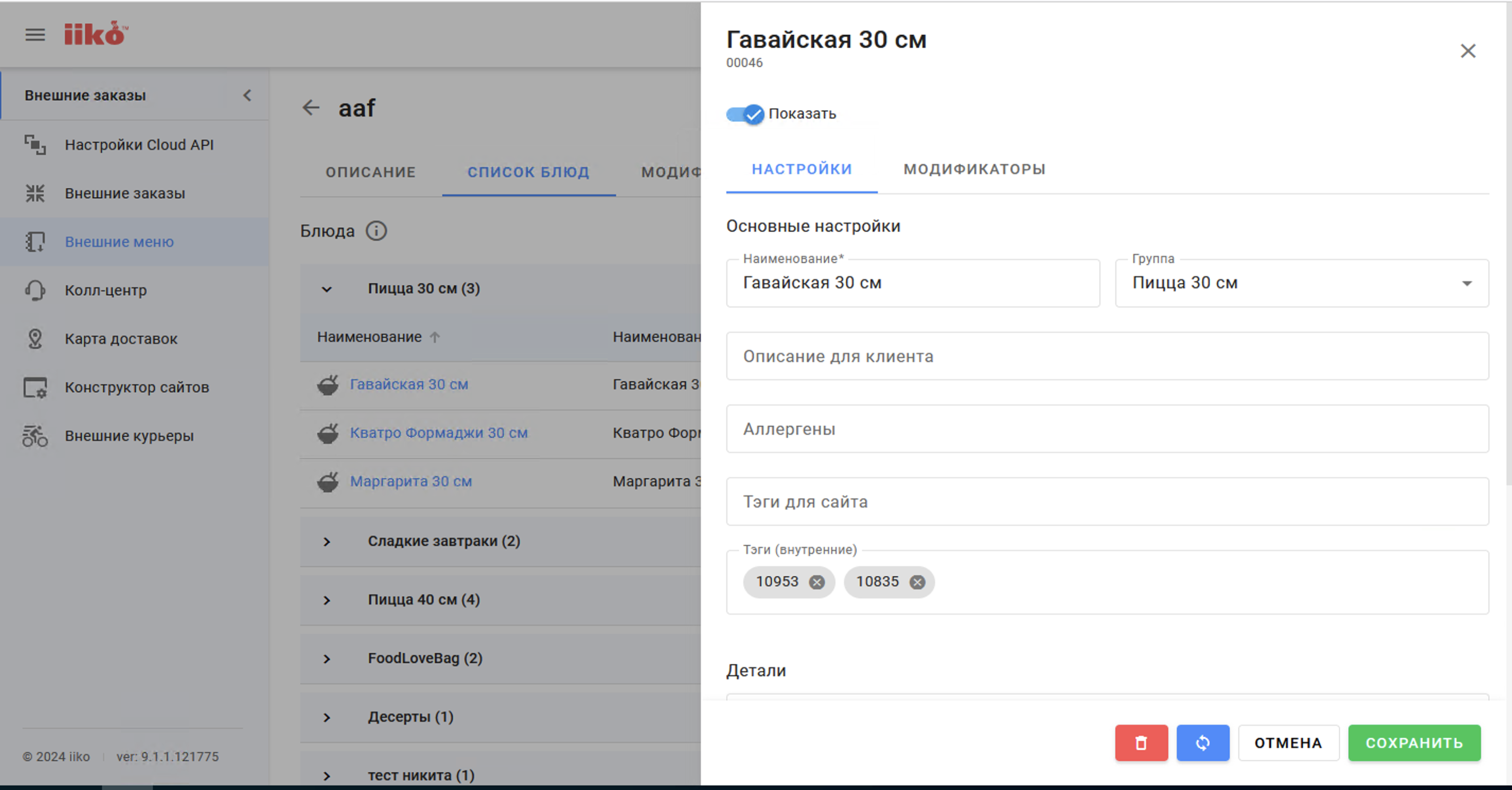Click the Отмена button
The image size is (1512, 790).
[x=1288, y=743]
